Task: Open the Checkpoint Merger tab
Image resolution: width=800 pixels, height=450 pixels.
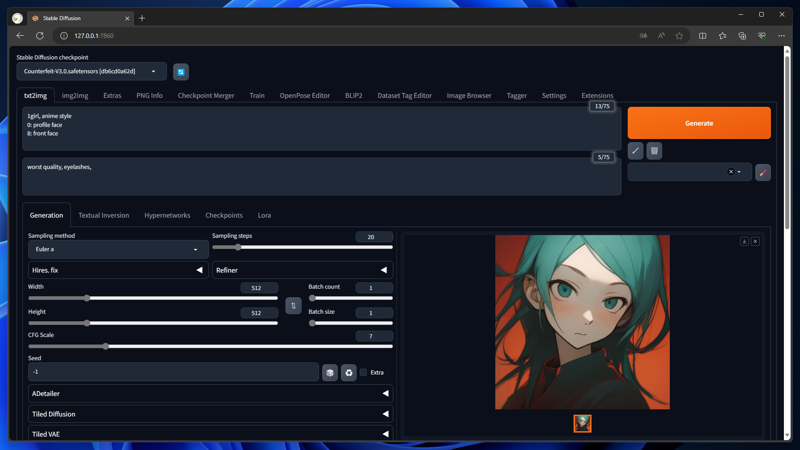Action: tap(206, 95)
